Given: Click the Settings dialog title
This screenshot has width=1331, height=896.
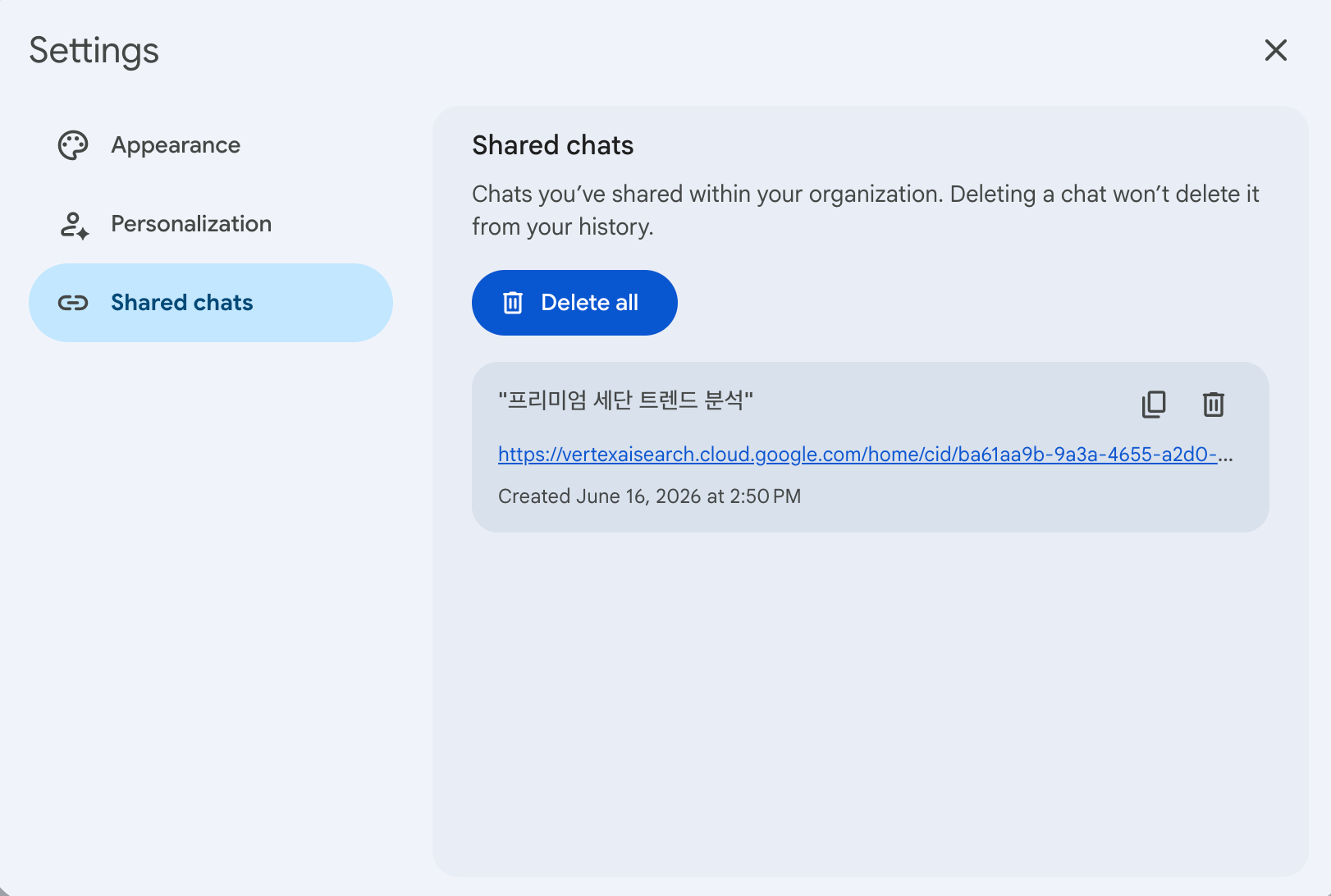Looking at the screenshot, I should tap(94, 51).
